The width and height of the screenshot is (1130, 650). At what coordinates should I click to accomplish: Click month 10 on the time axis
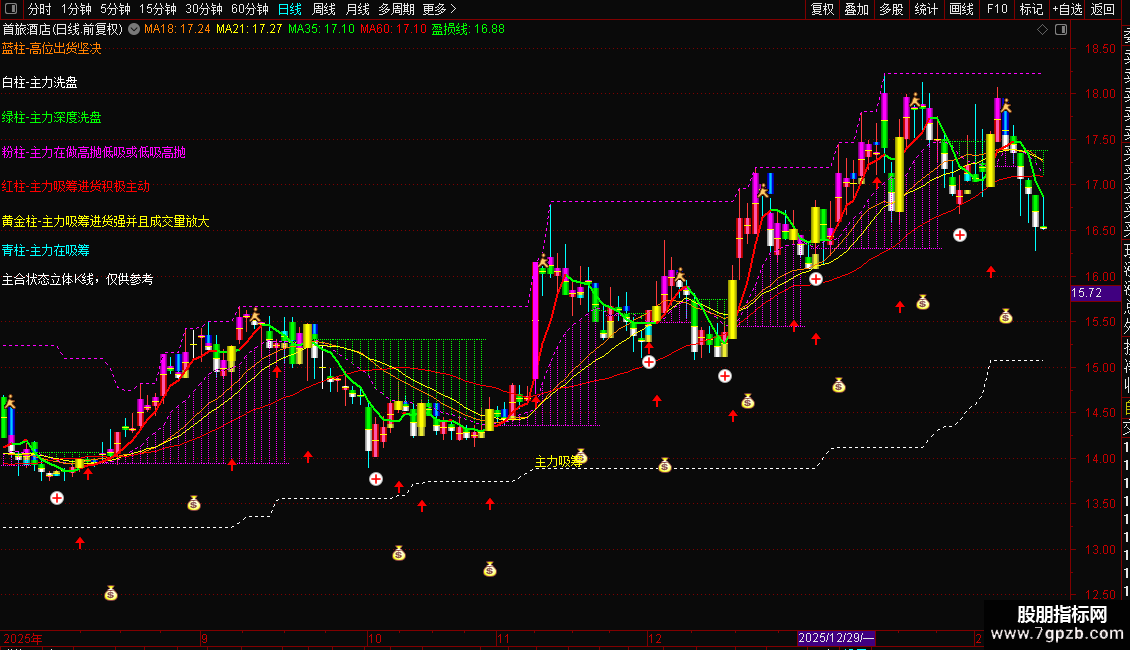click(x=375, y=638)
